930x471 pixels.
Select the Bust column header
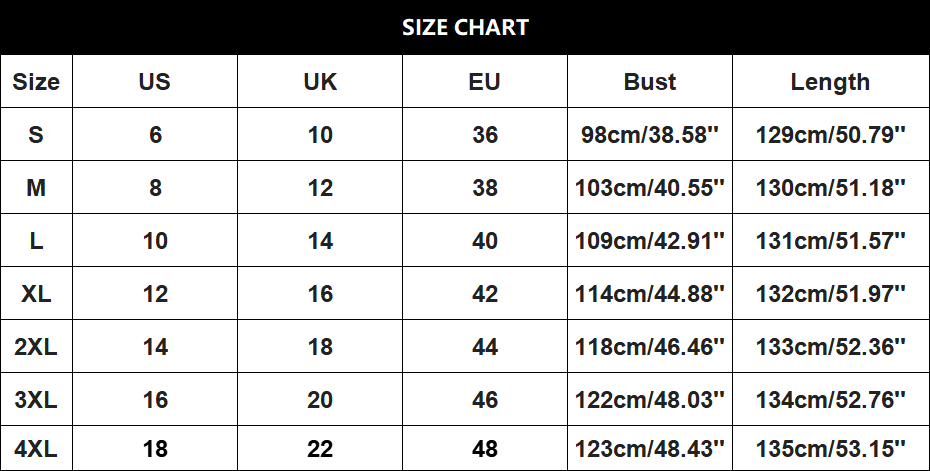coord(650,82)
